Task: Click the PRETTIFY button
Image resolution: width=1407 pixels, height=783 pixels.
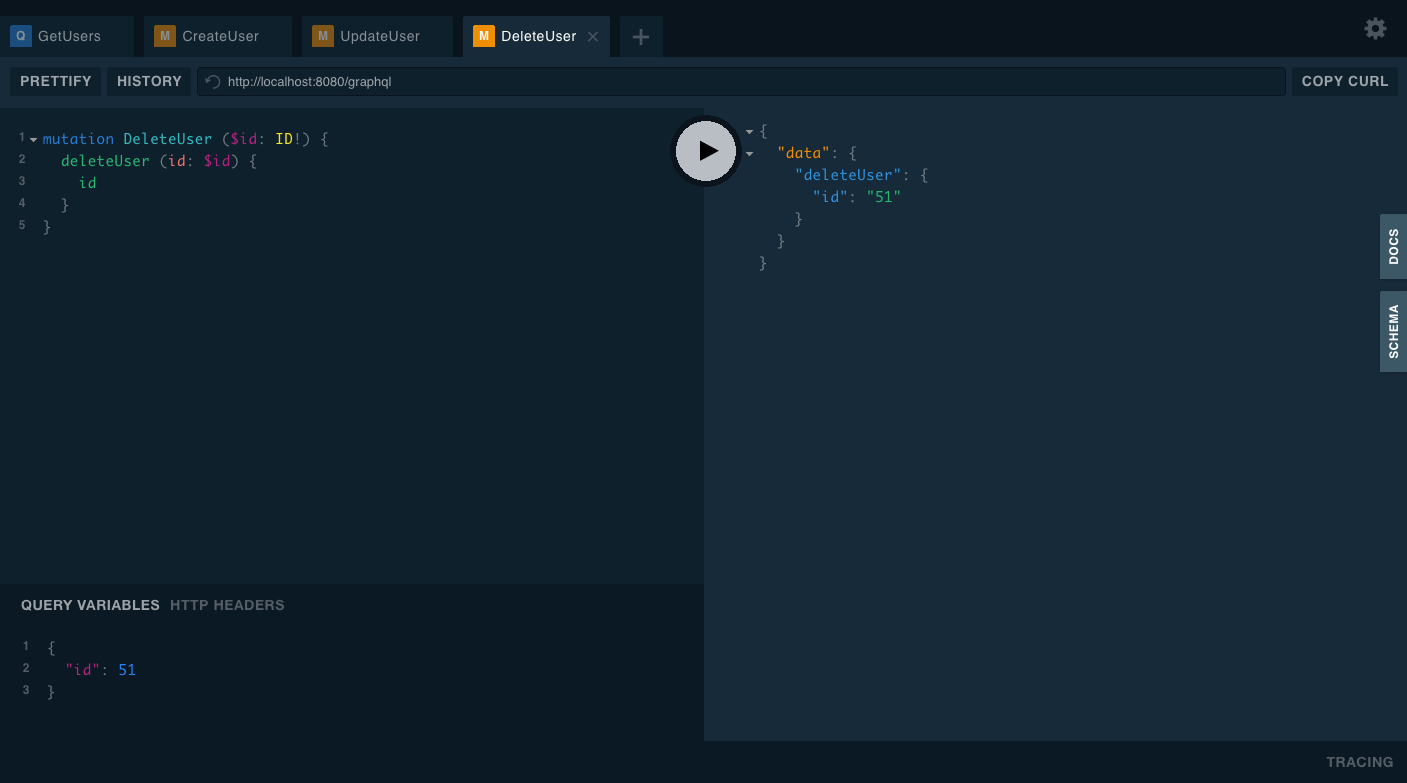Action: (55, 81)
